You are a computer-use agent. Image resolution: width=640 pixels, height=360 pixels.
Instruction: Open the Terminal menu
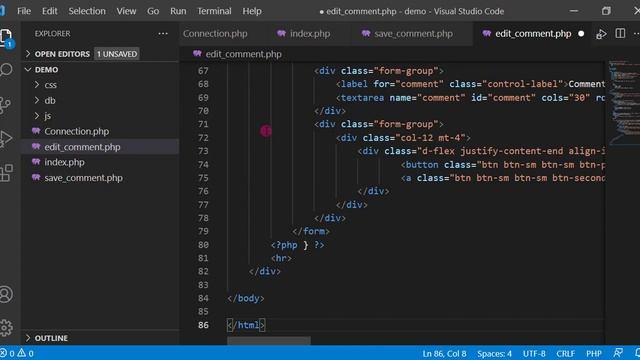click(x=214, y=11)
